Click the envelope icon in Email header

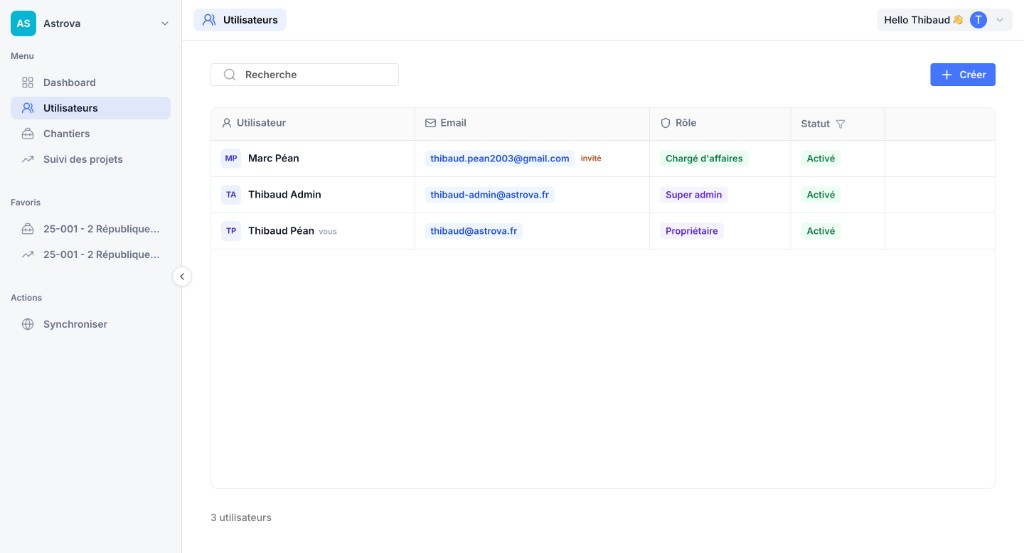[x=430, y=123]
